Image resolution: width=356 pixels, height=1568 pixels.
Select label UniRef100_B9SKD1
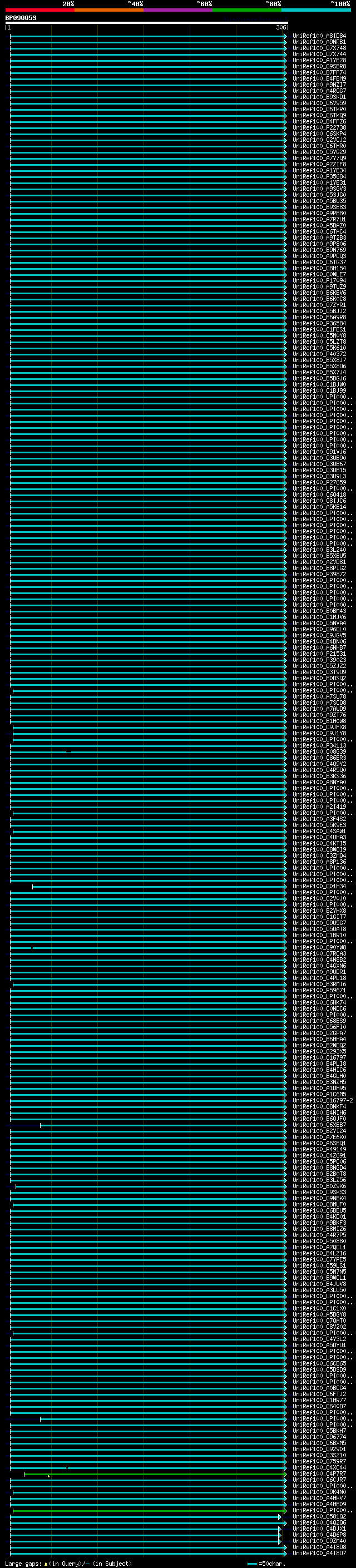pos(319,97)
